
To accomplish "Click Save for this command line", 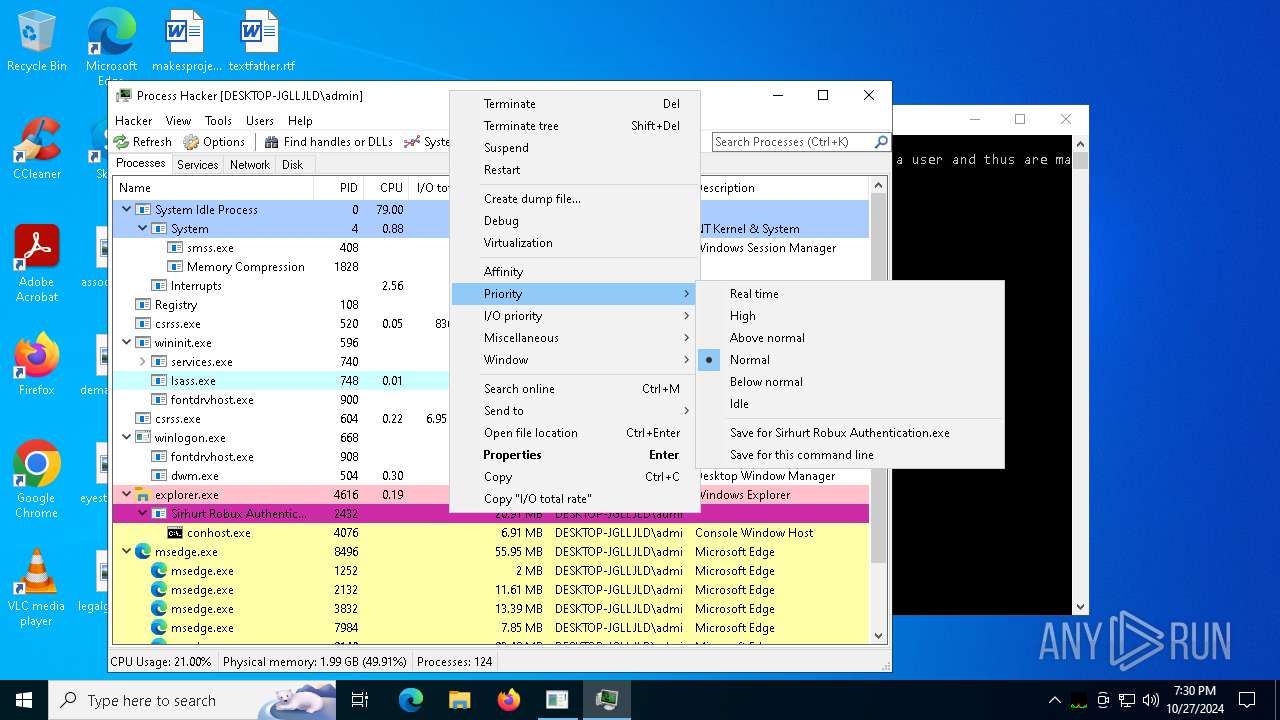I will coord(850,455).
